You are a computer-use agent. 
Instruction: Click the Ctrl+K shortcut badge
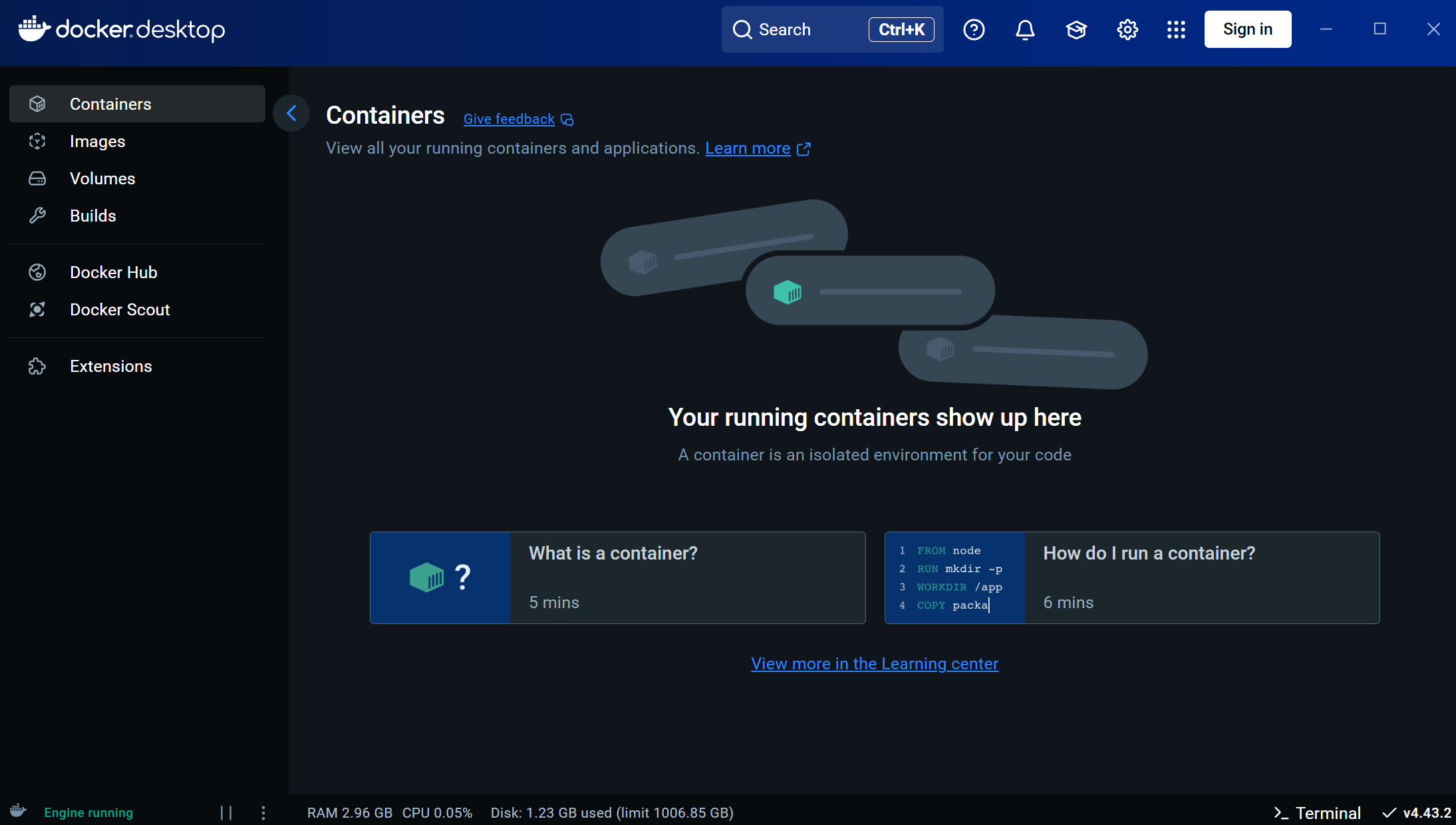pos(901,29)
